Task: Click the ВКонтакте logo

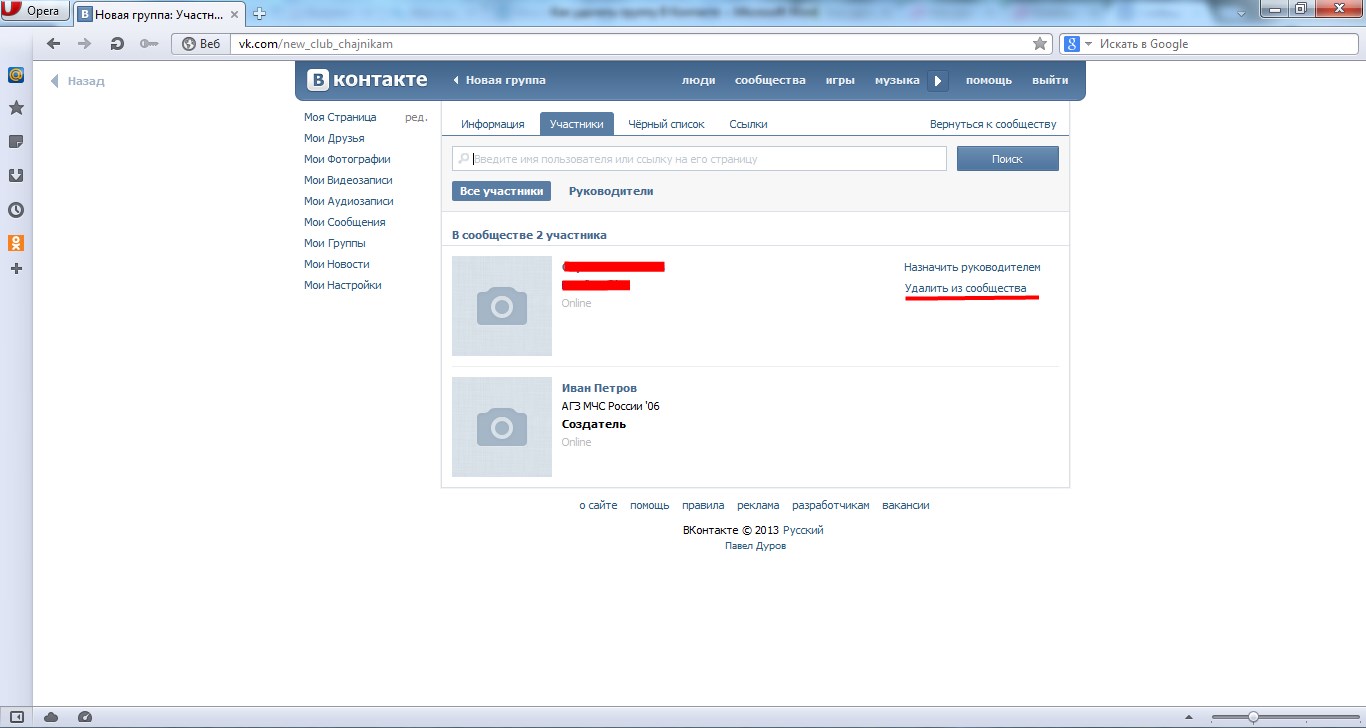Action: pos(367,80)
